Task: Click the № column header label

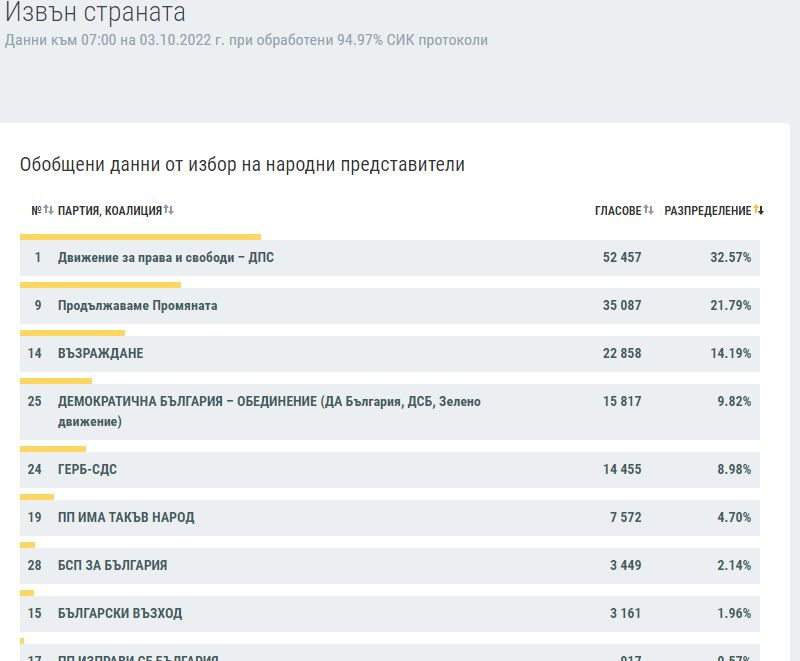Action: pyautogui.click(x=37, y=211)
